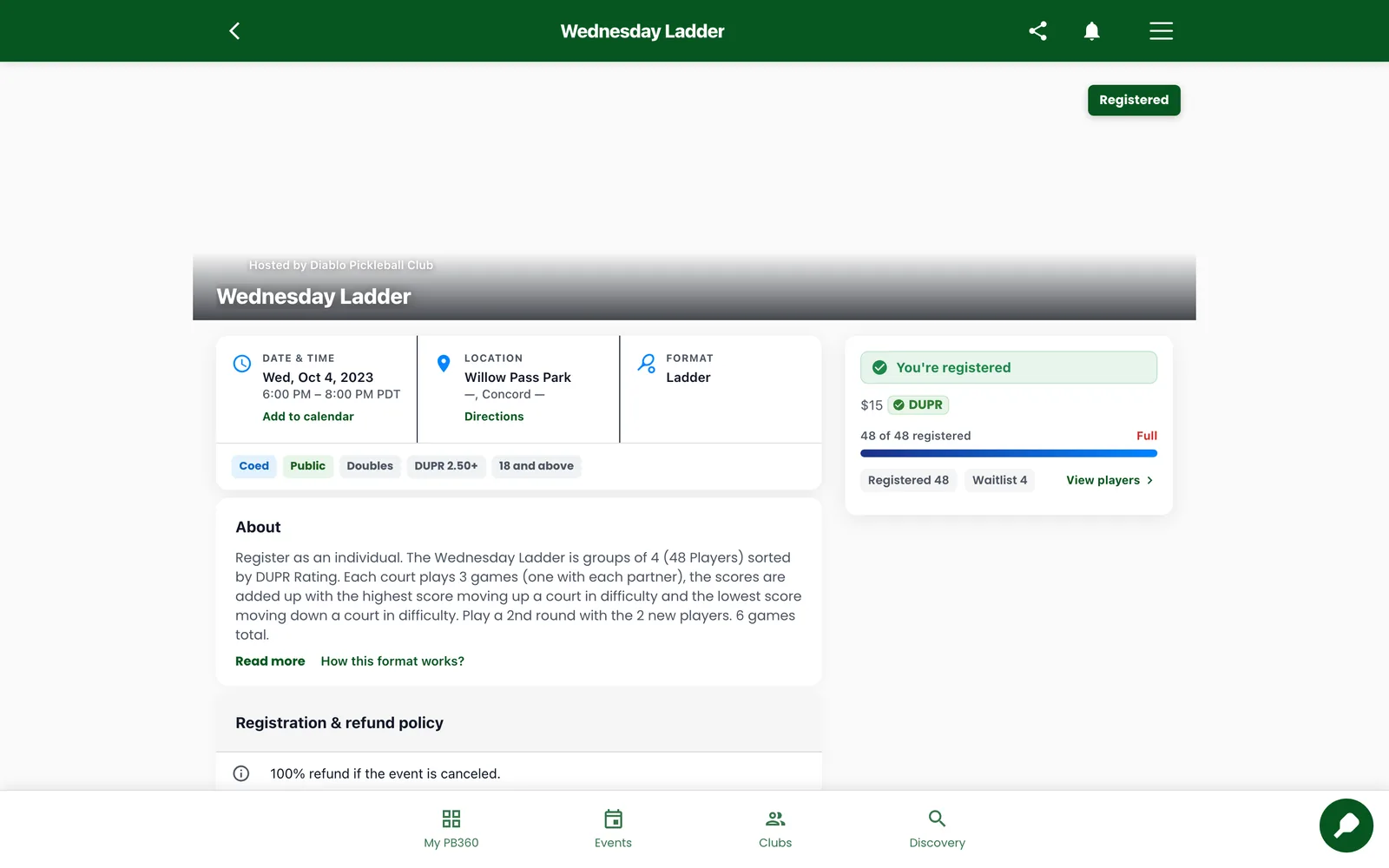Click the Doubles tag
Screen dimensions: 1389x868
(370, 466)
